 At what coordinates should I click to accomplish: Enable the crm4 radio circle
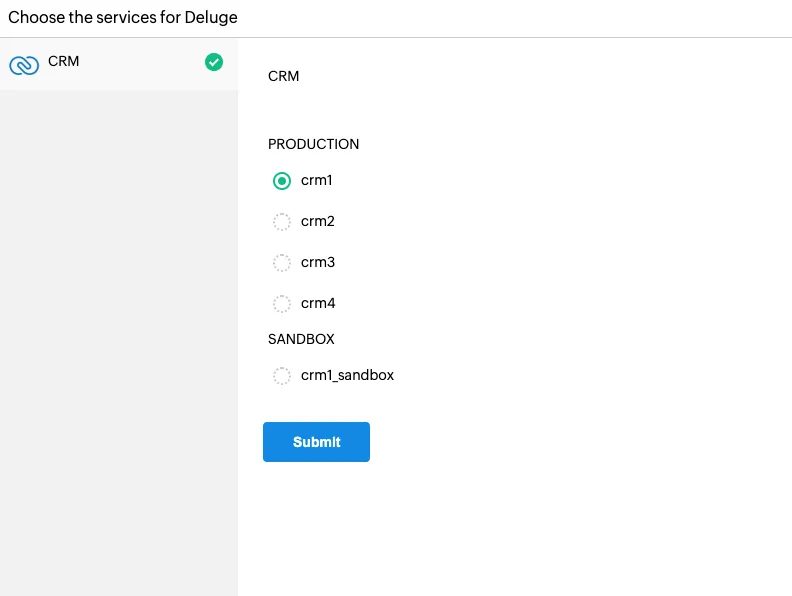point(282,304)
